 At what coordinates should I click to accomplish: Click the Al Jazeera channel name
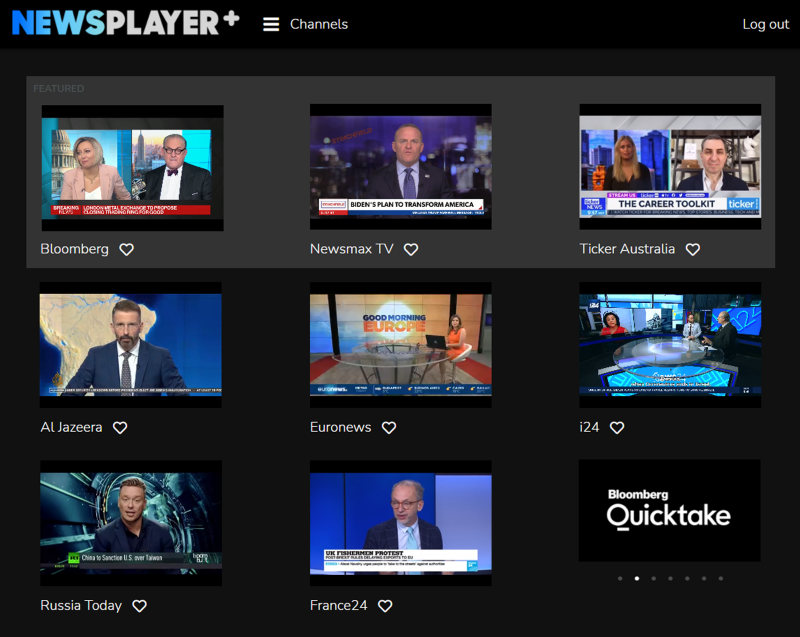71,427
